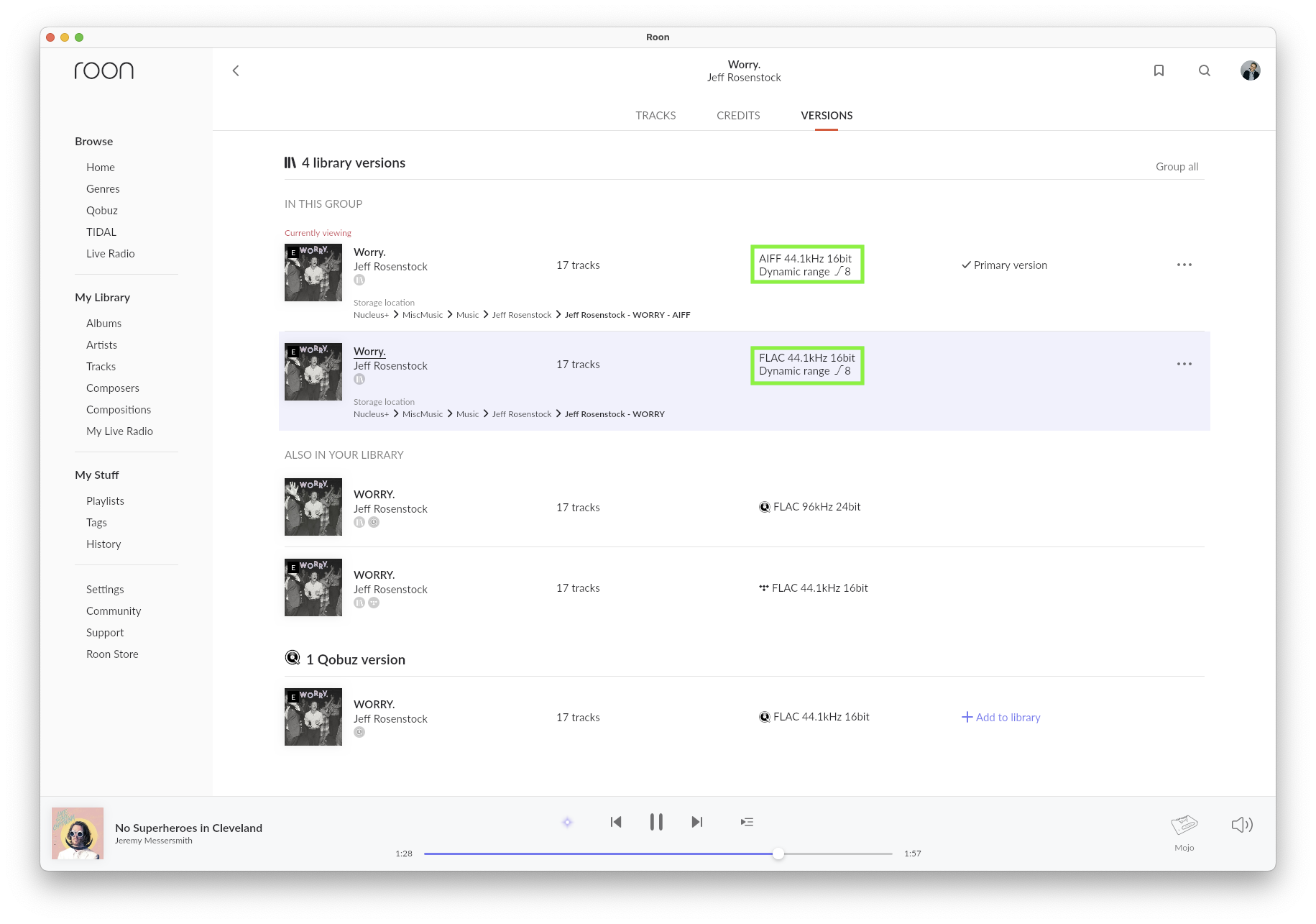1316x924 pixels.
Task: Click Qobuz badge under Qobuz-version WORRY.
Action: click(x=359, y=732)
